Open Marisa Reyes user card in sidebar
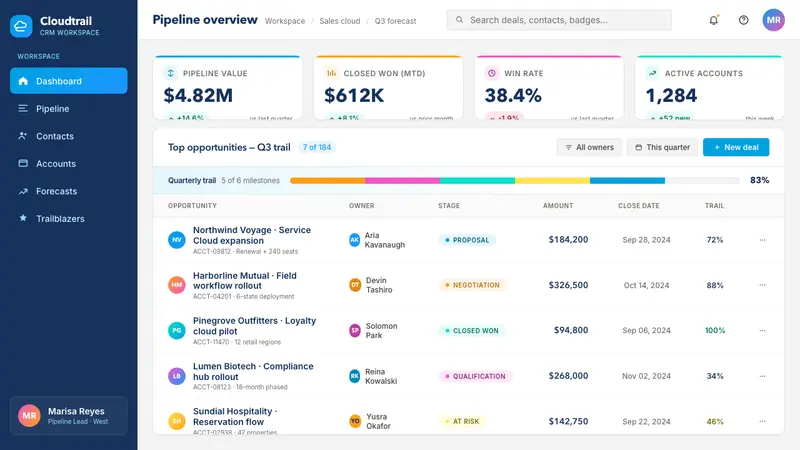800x450 pixels. click(68, 415)
